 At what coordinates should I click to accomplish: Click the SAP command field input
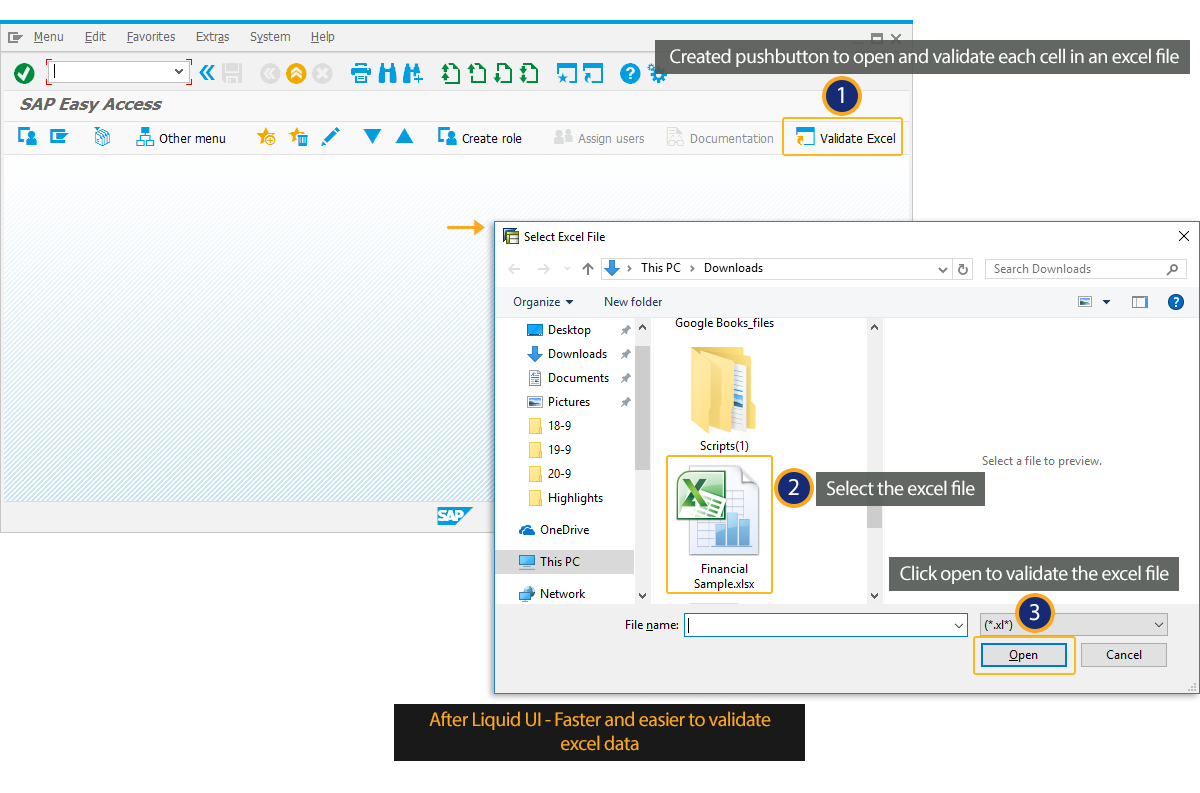point(111,72)
